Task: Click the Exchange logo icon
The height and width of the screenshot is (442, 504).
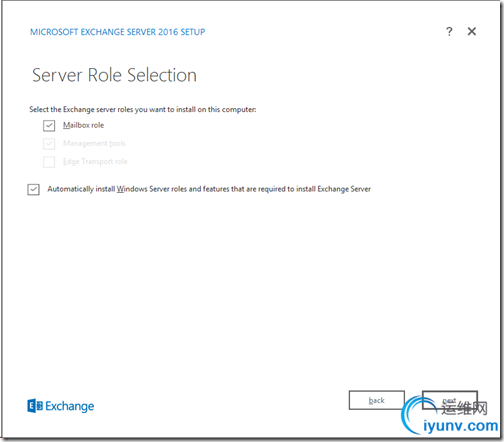Action: 35,406
